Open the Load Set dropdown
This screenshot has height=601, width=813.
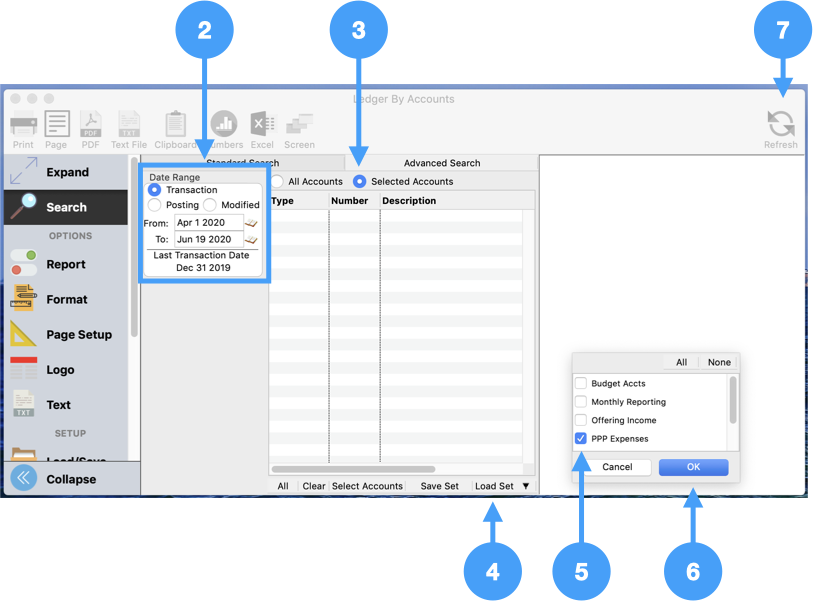[502, 486]
